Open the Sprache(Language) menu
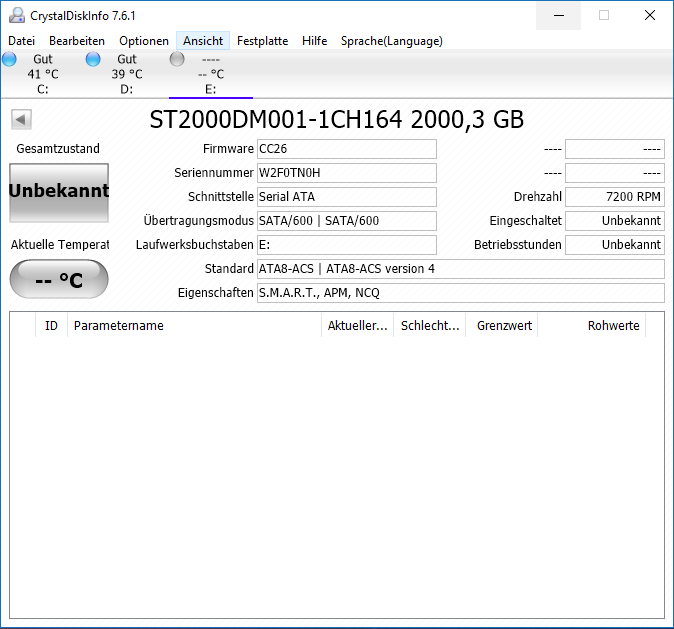 392,41
